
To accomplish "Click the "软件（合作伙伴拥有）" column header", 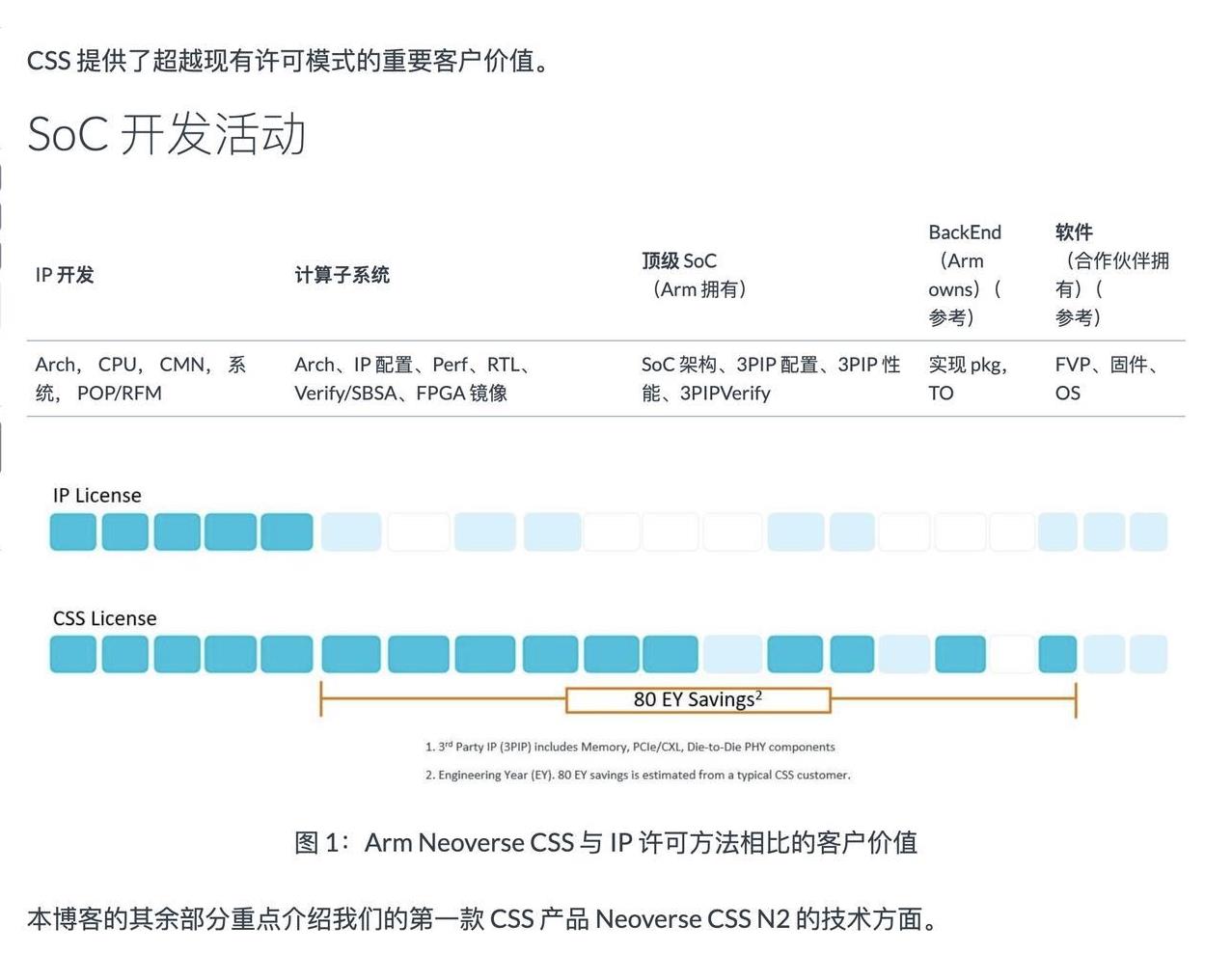I will (x=1111, y=275).
